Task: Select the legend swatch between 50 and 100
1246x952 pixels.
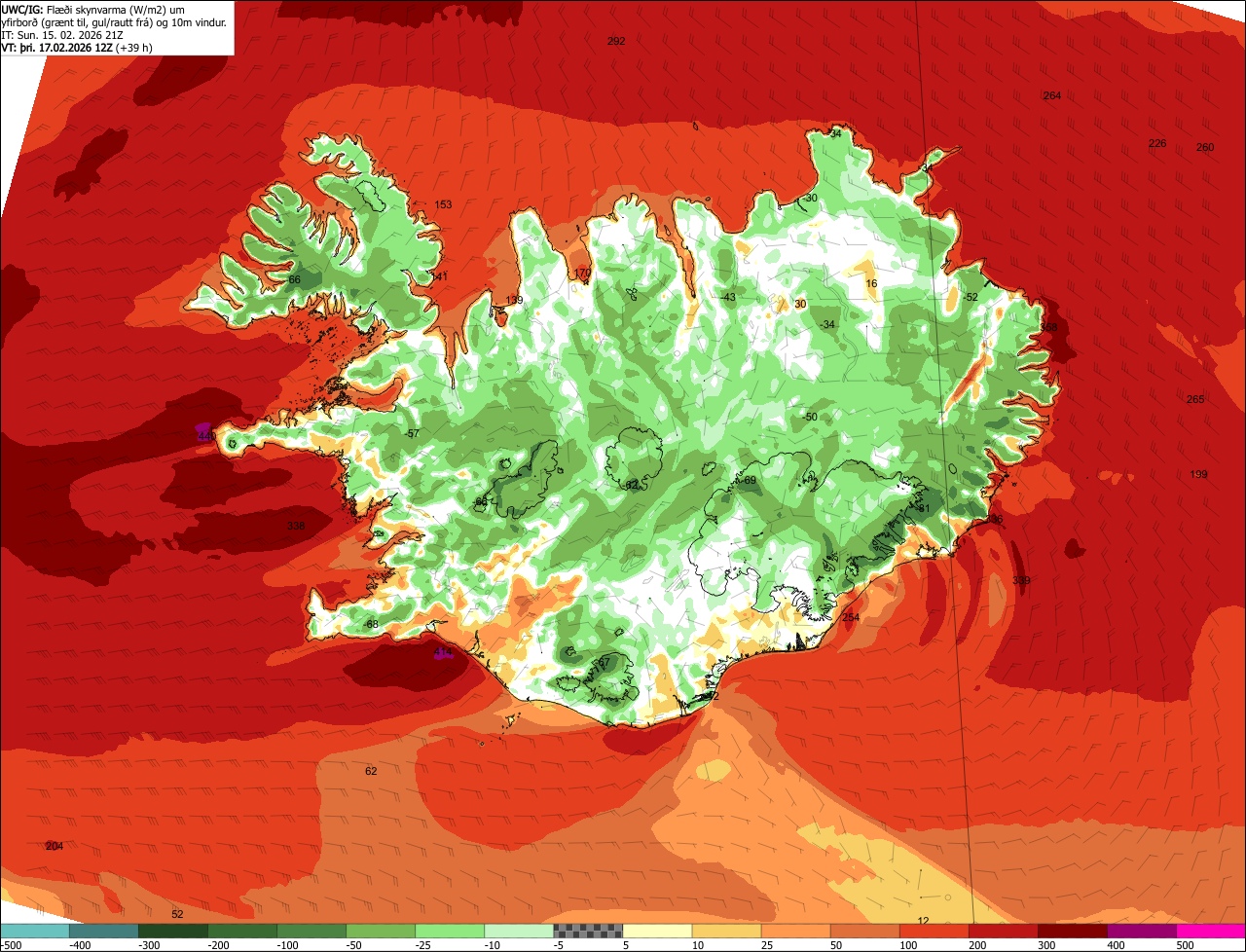Action: coord(864,931)
